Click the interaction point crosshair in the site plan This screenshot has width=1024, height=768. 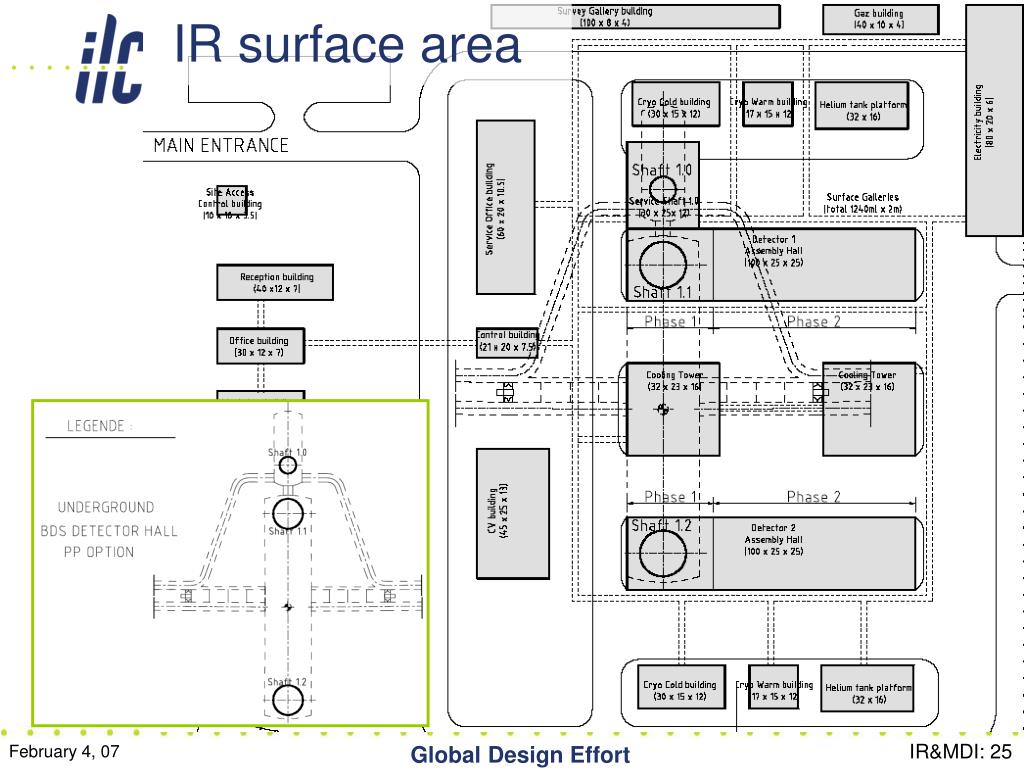point(663,409)
